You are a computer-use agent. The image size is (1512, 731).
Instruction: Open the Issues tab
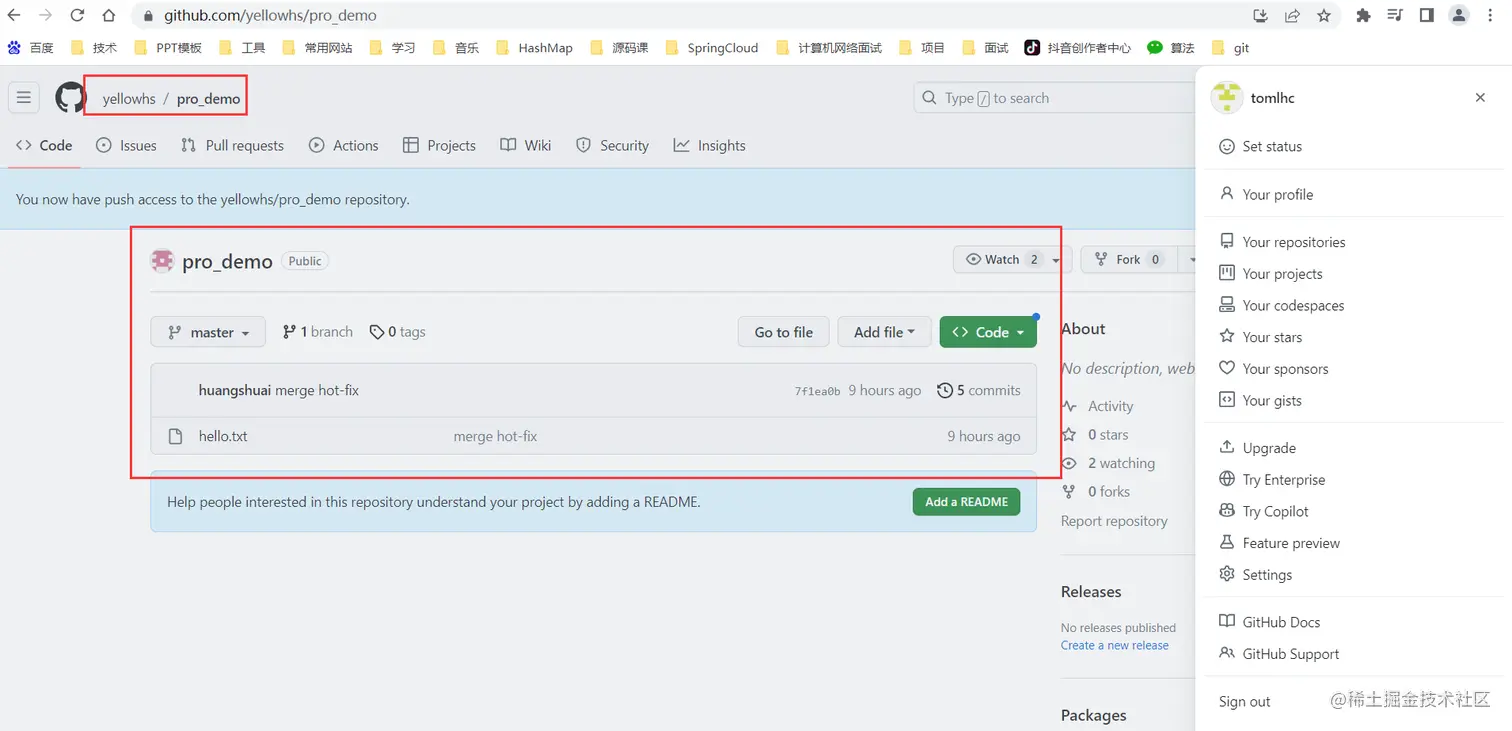tap(126, 145)
